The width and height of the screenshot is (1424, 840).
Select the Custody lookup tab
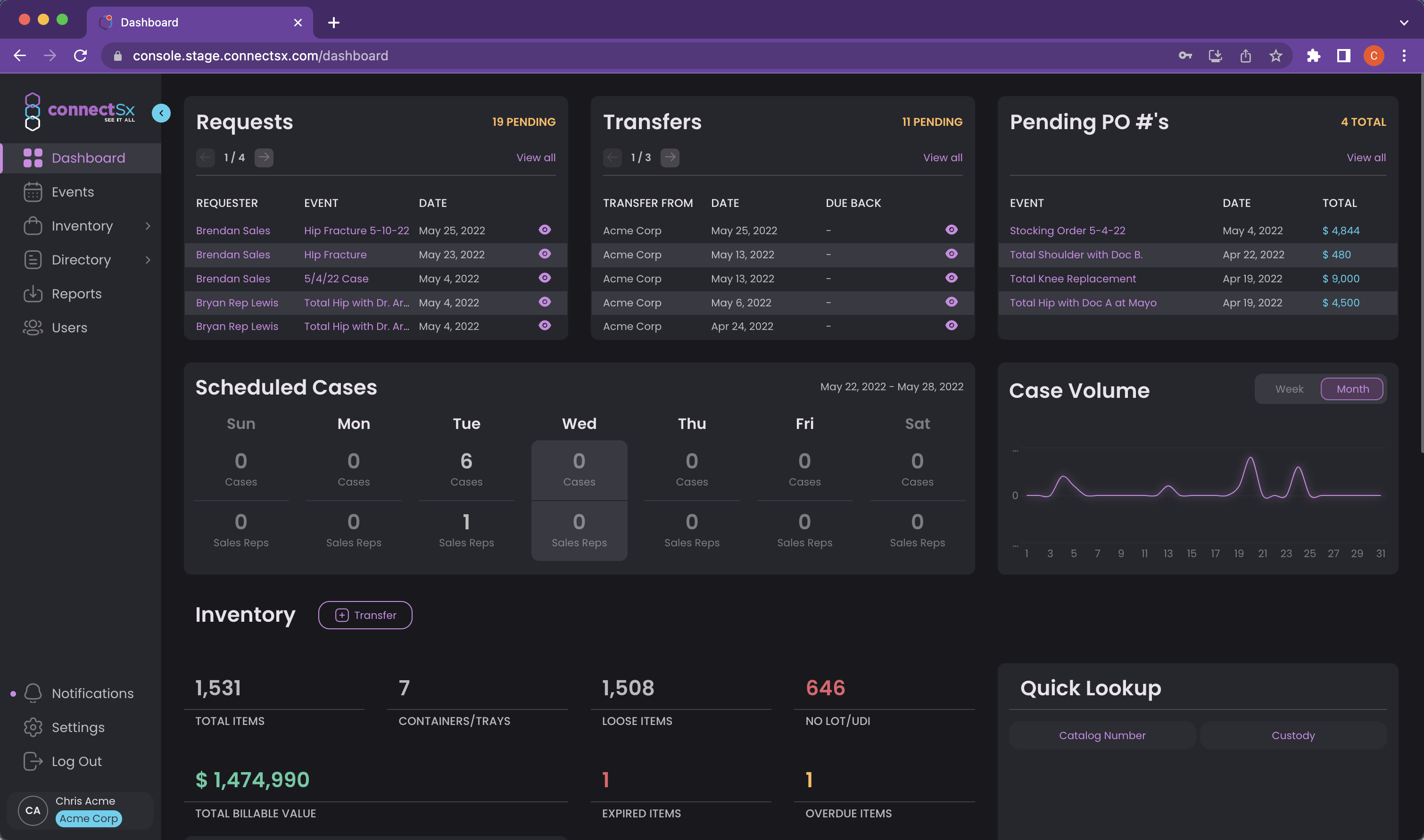point(1292,735)
